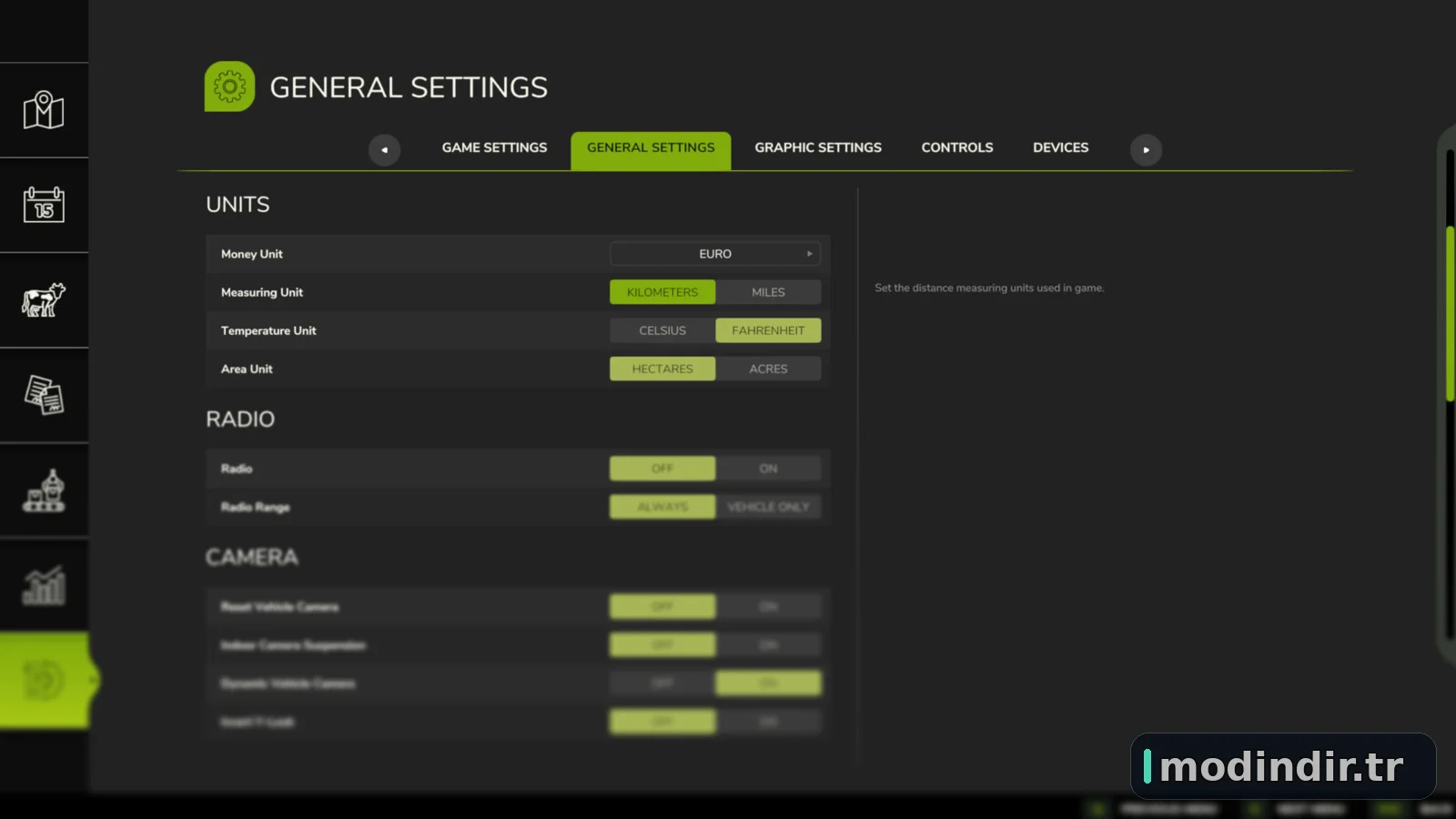Click the Radio Range row label
Viewport: 1456px width, 819px height.
coord(255,507)
